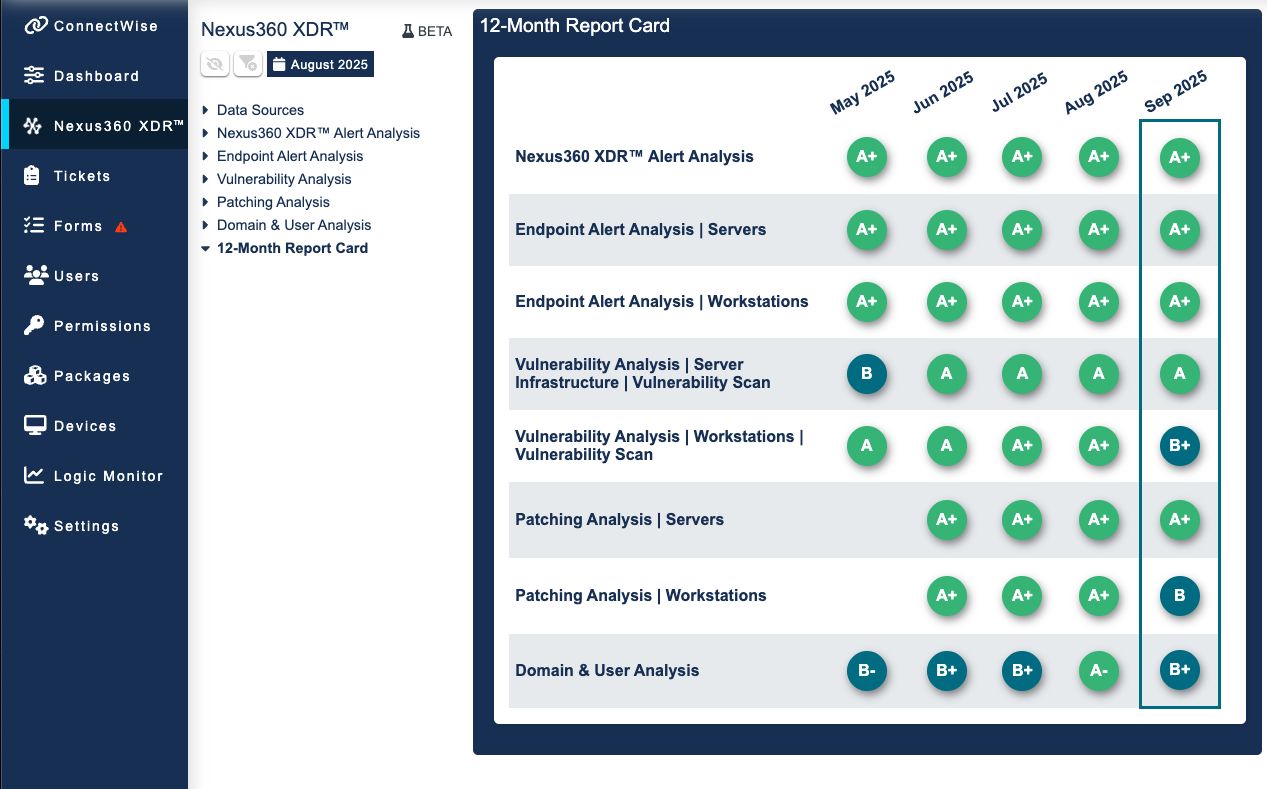Viewport: 1267px width, 789px height.
Task: Open Permissions in the sidebar menu
Action: tap(94, 325)
